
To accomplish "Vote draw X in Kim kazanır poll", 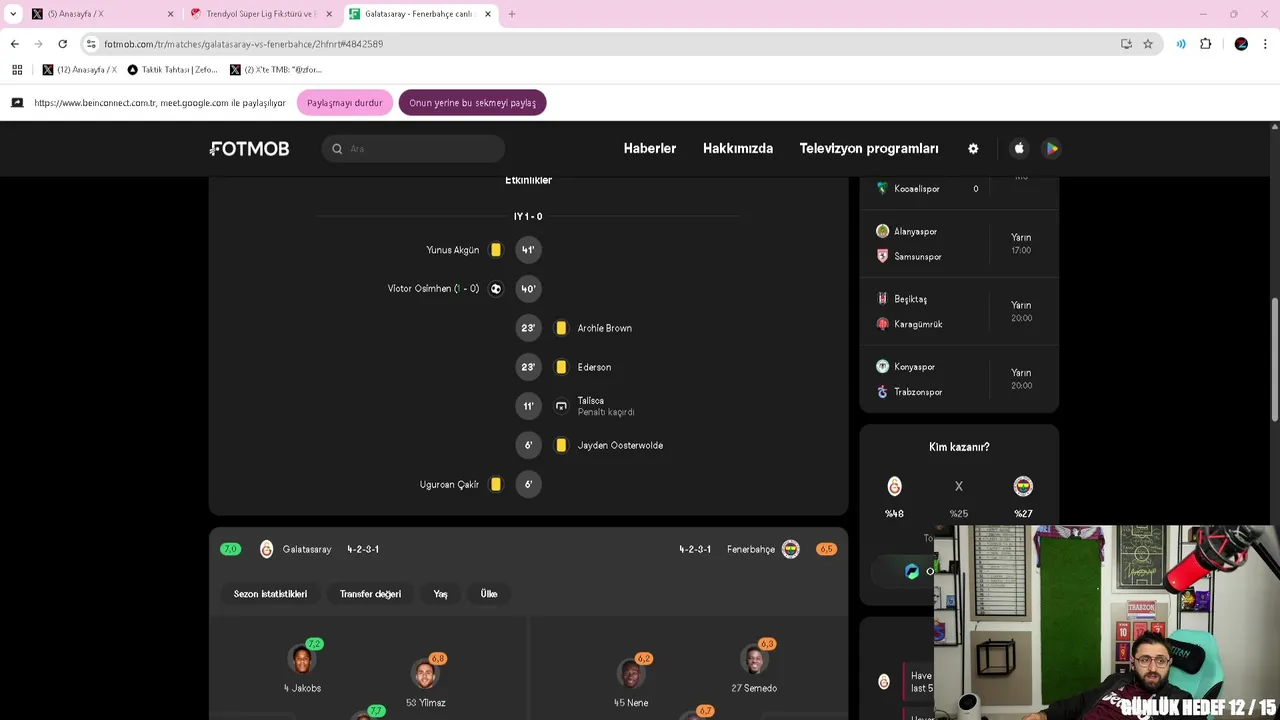I will pyautogui.click(x=958, y=487).
